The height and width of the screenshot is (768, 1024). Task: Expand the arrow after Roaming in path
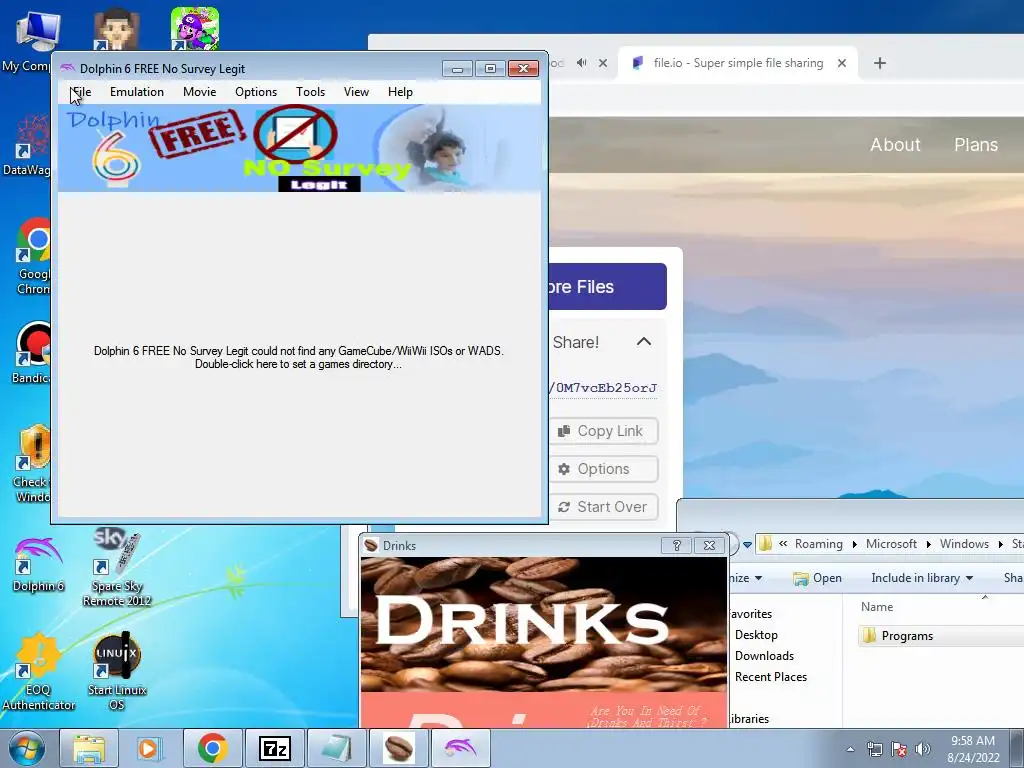(854, 545)
